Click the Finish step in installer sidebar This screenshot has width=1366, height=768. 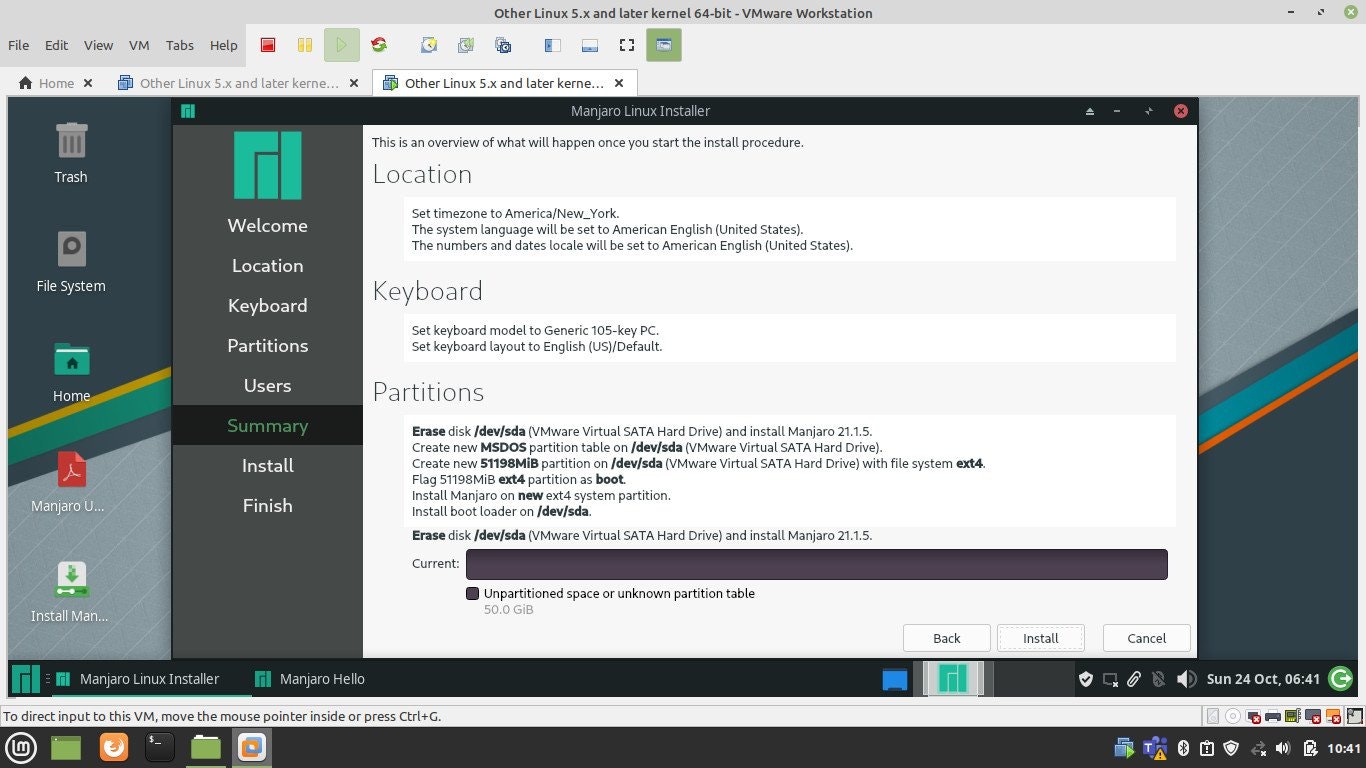pos(267,506)
